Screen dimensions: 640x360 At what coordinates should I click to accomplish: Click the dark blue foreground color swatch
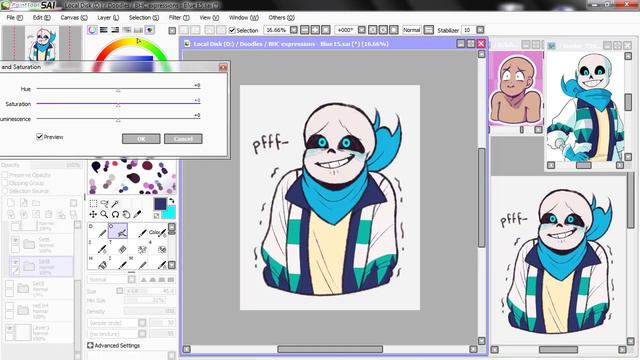pyautogui.click(x=160, y=204)
